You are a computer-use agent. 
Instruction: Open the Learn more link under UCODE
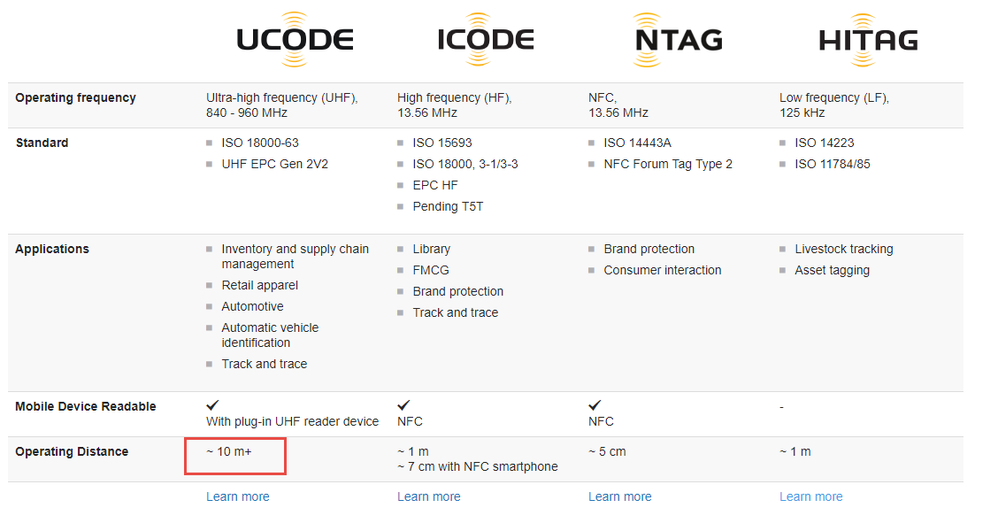pyautogui.click(x=237, y=497)
